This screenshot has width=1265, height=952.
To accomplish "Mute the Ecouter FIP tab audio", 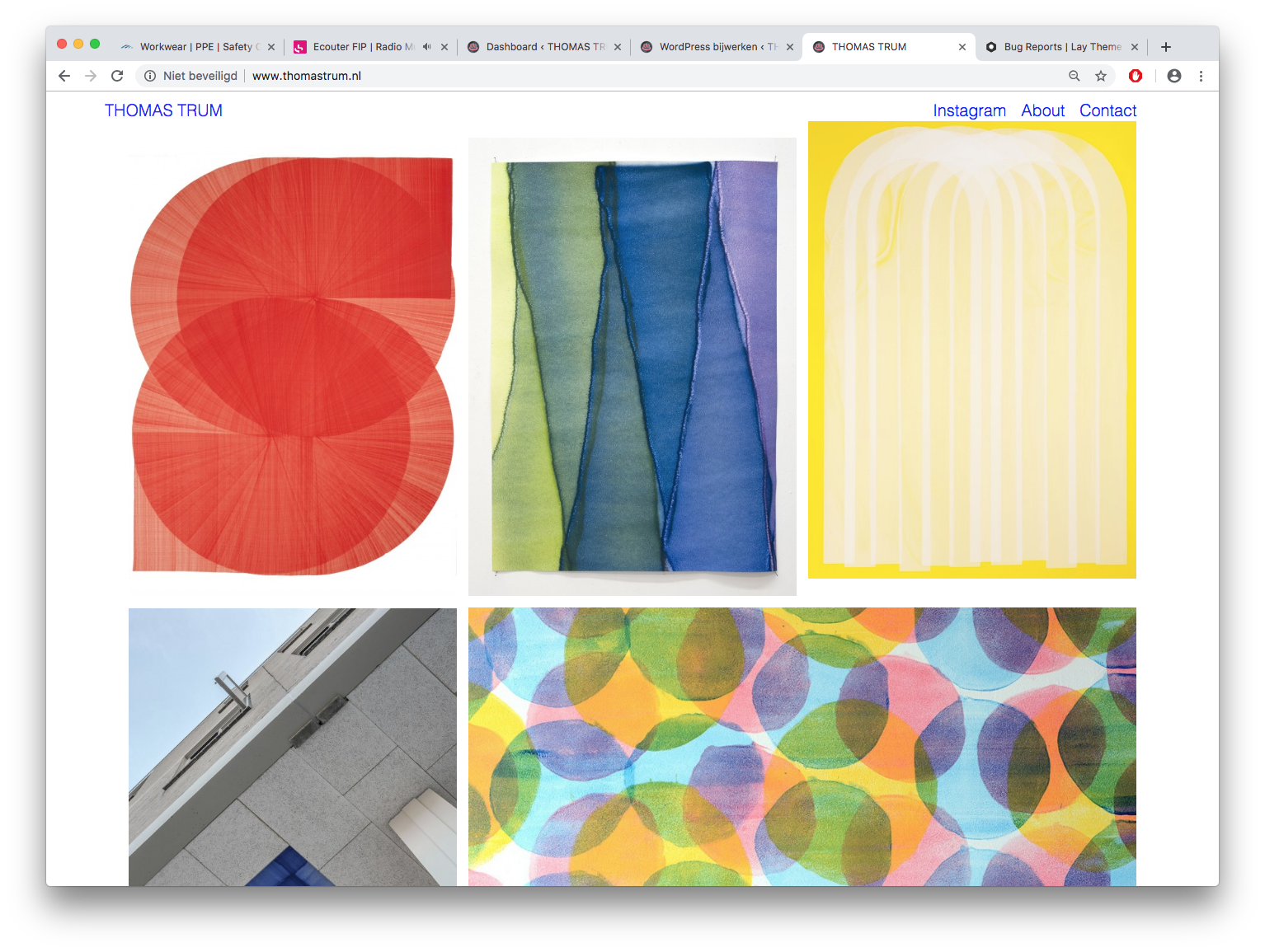I will [426, 47].
